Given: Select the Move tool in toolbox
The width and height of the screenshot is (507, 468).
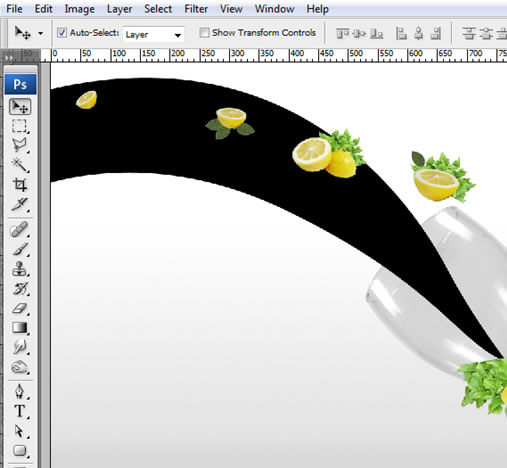Looking at the screenshot, I should (20, 107).
